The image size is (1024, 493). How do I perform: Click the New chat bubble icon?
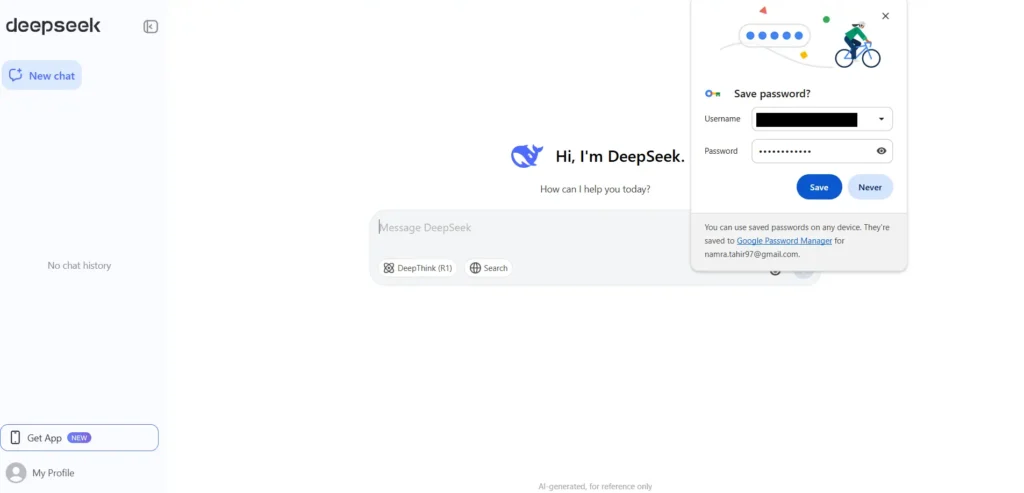(x=16, y=75)
